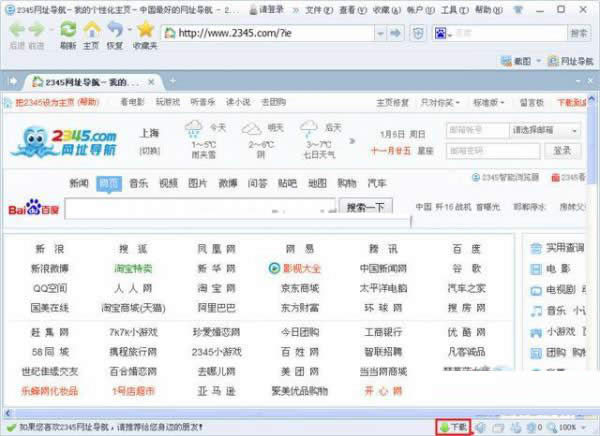Open the 只对你笑 dropdown
Image resolution: width=600 pixels, height=436 pixels.
440,102
